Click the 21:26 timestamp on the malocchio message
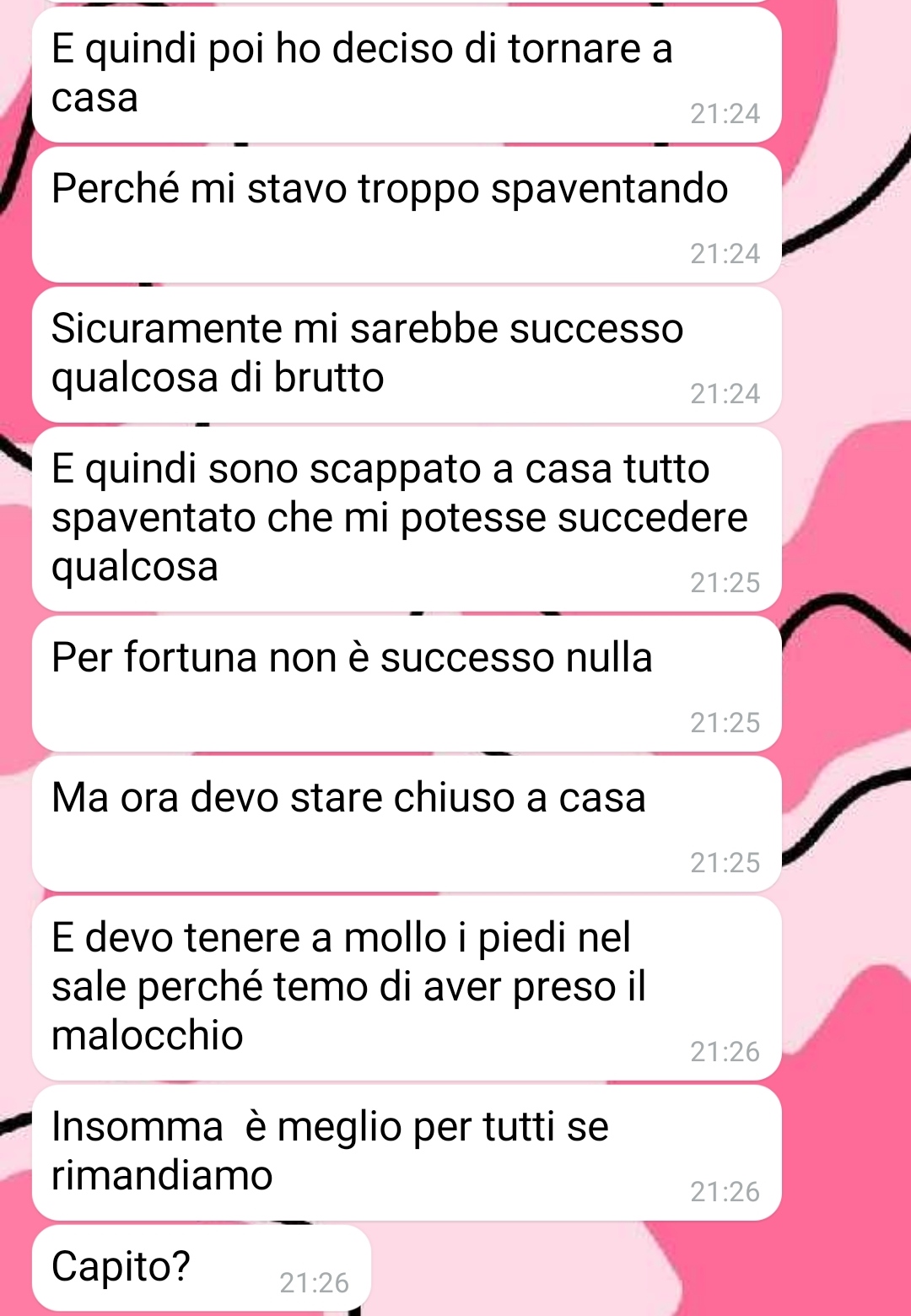The image size is (911, 1316). [725, 1052]
